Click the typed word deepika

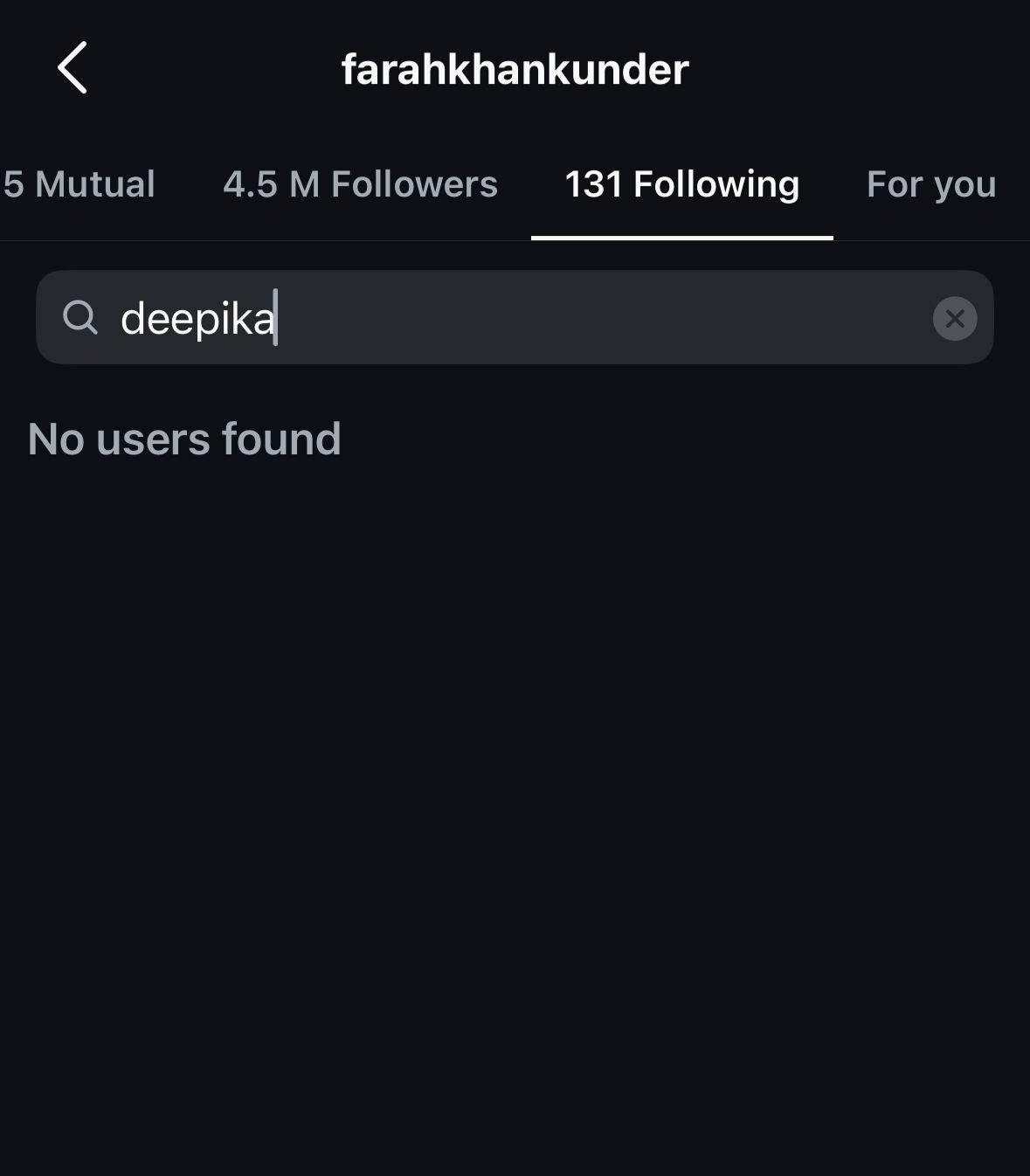tap(197, 318)
